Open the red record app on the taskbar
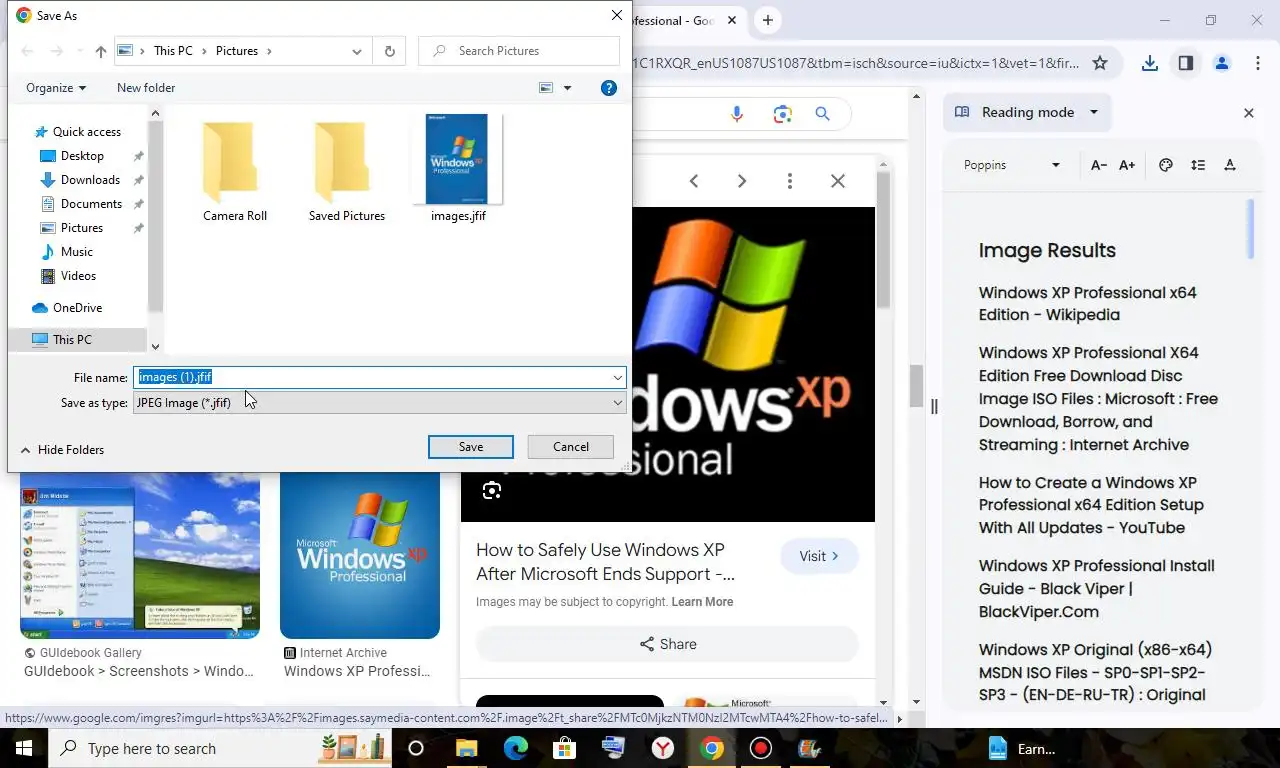 (x=760, y=748)
